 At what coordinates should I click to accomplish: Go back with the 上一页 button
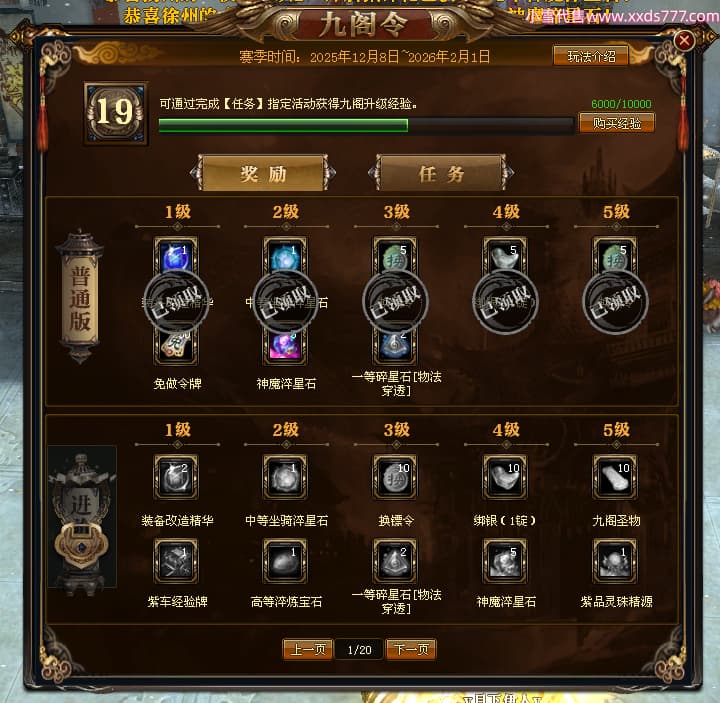click(308, 649)
